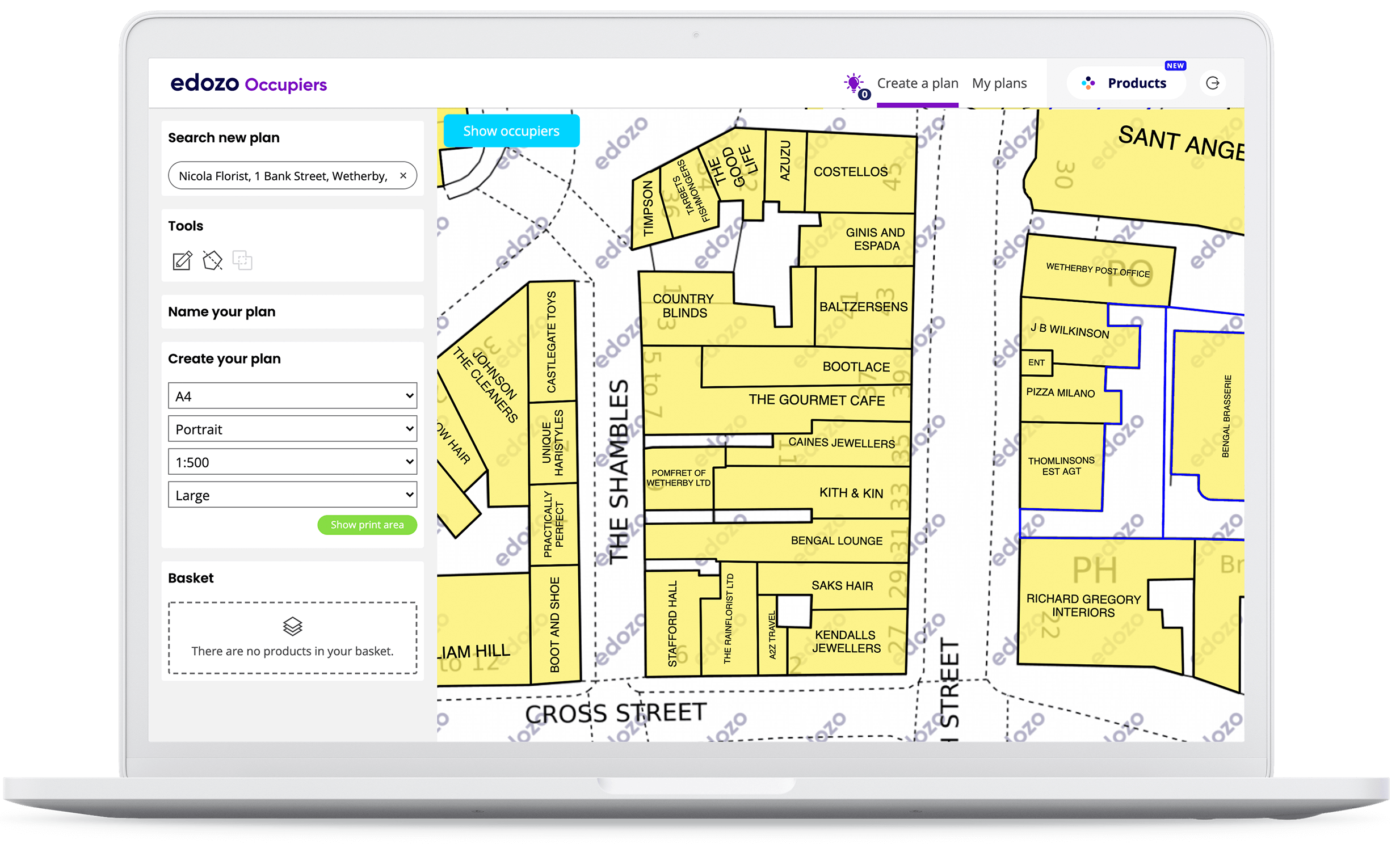Select the BOOT AND SHOE unit
The height and width of the screenshot is (844, 1400).
[554, 624]
